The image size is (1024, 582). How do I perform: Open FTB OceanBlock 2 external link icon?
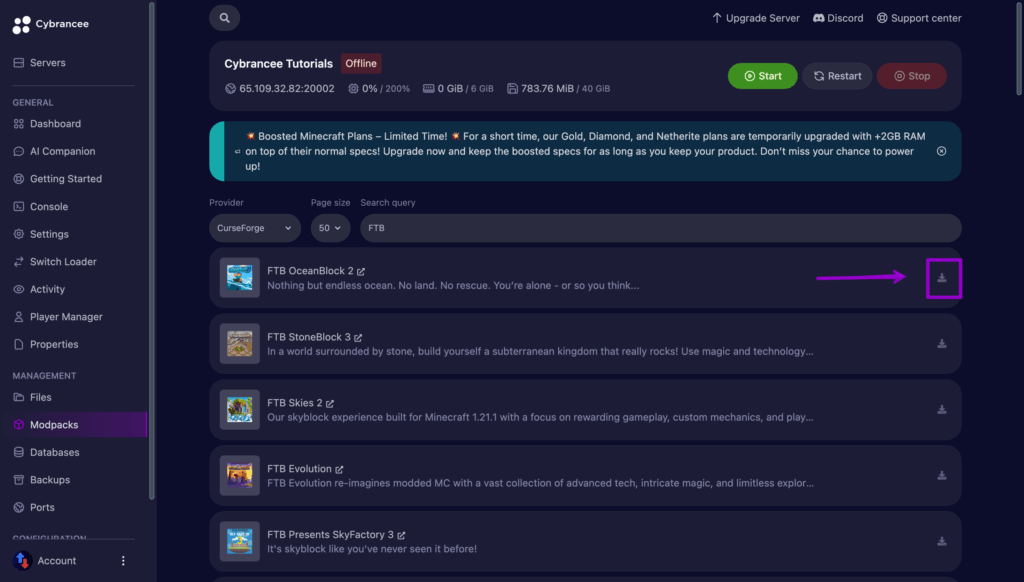361,271
